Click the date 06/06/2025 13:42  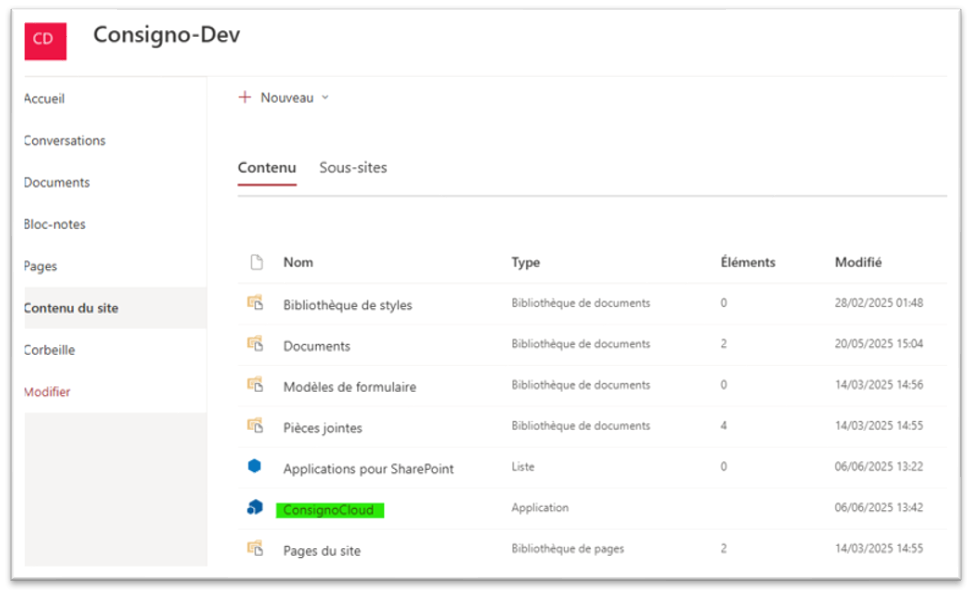coord(878,507)
